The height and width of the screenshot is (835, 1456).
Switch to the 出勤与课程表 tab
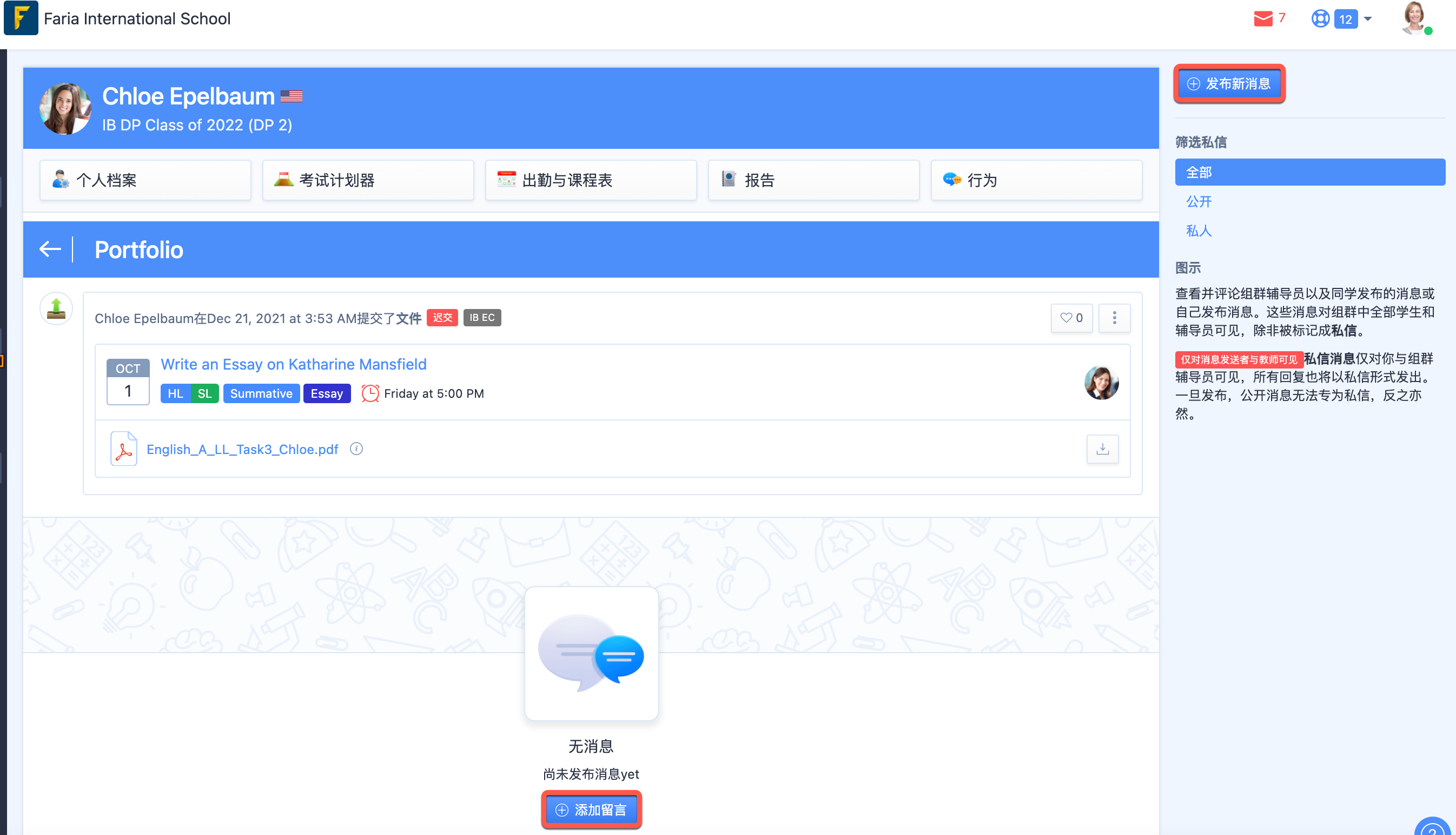591,180
